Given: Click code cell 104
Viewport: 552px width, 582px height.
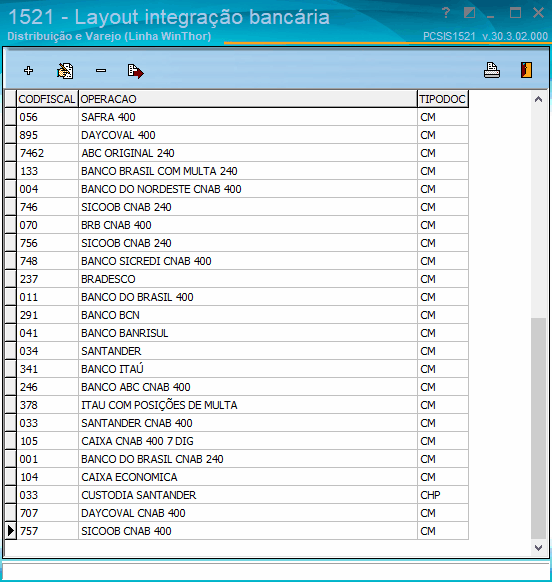Looking at the screenshot, I should 47,477.
